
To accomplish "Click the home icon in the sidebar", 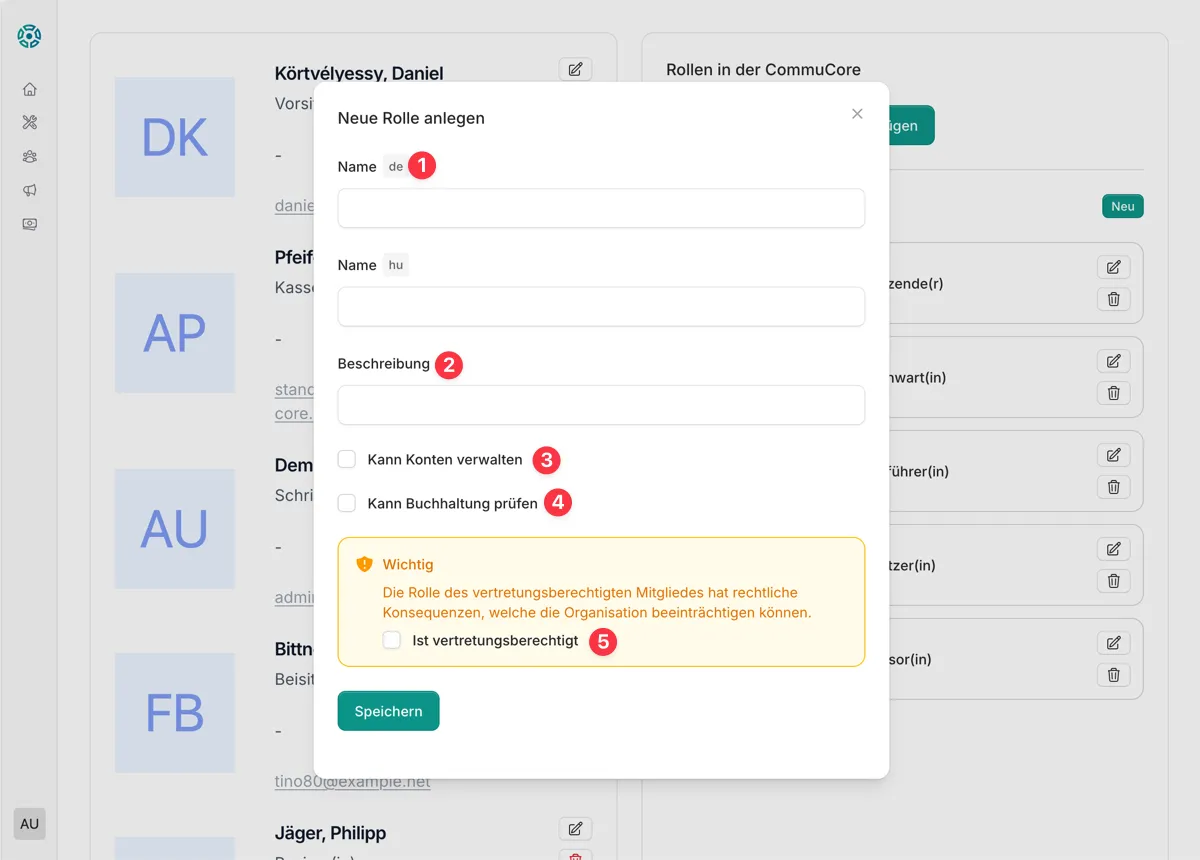I will [x=29, y=89].
